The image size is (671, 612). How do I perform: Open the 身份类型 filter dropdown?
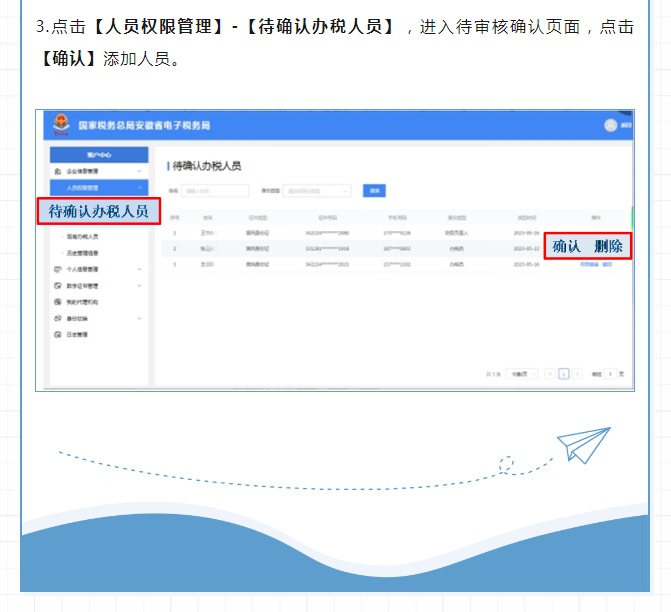[x=317, y=191]
